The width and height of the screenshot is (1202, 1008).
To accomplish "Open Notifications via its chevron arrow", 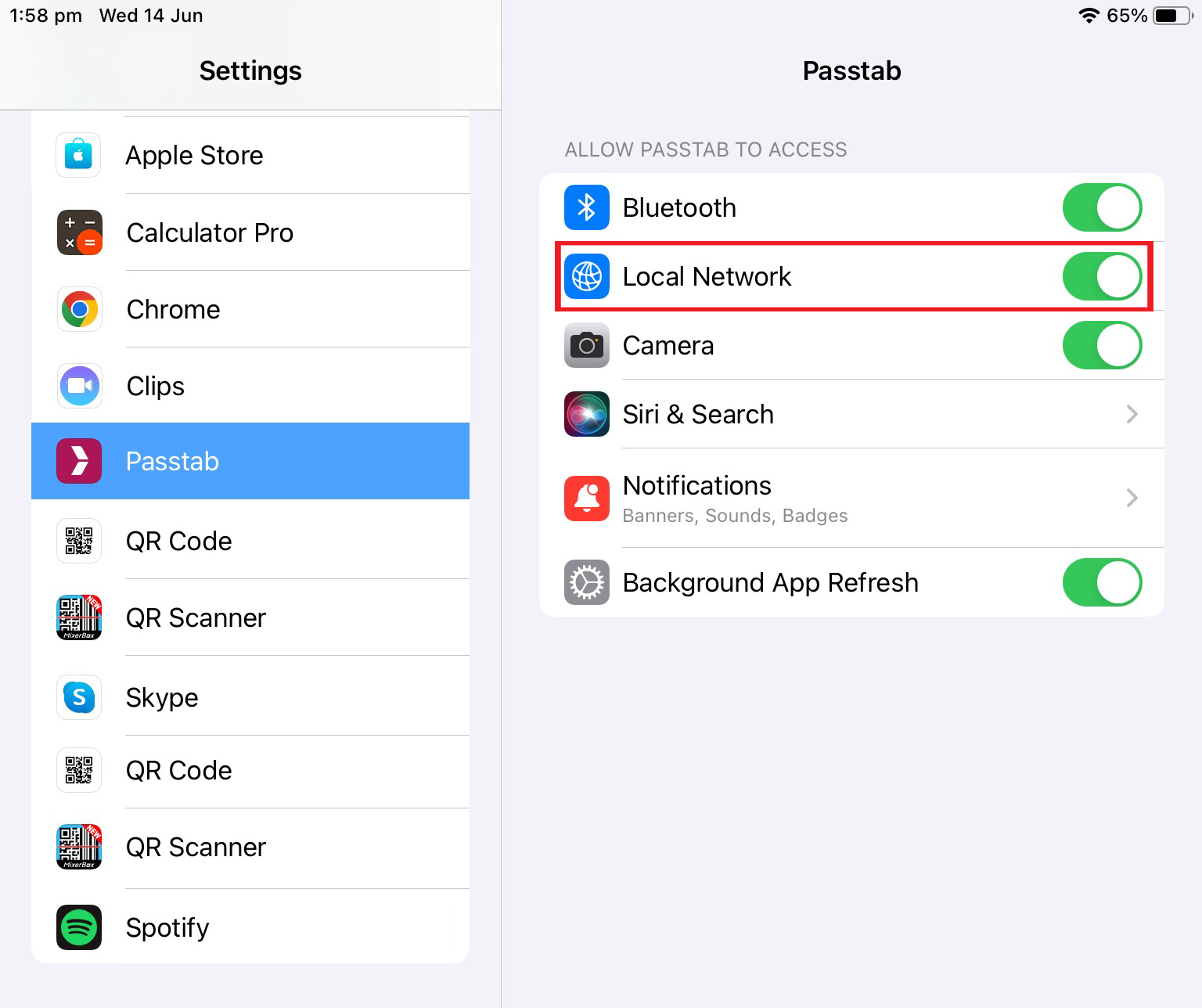I will [1132, 498].
